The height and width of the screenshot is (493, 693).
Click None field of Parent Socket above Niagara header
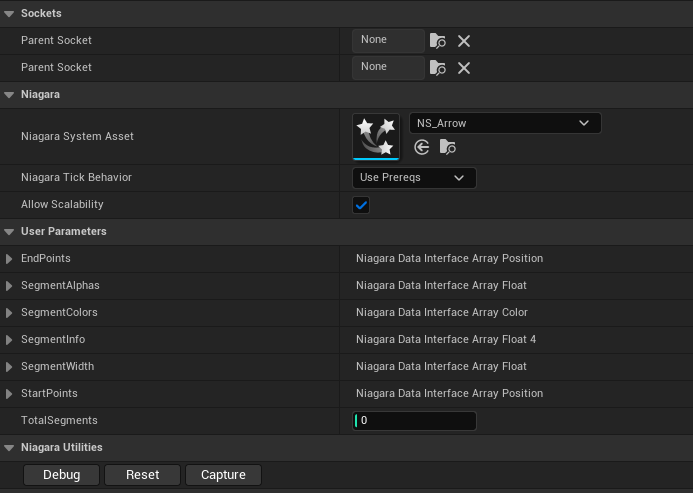click(x=388, y=68)
